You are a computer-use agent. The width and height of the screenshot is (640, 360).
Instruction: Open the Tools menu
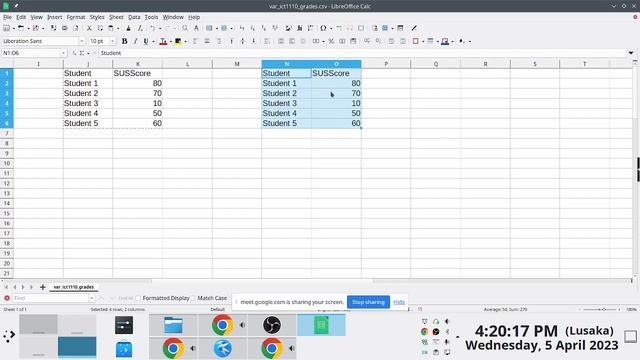click(151, 17)
